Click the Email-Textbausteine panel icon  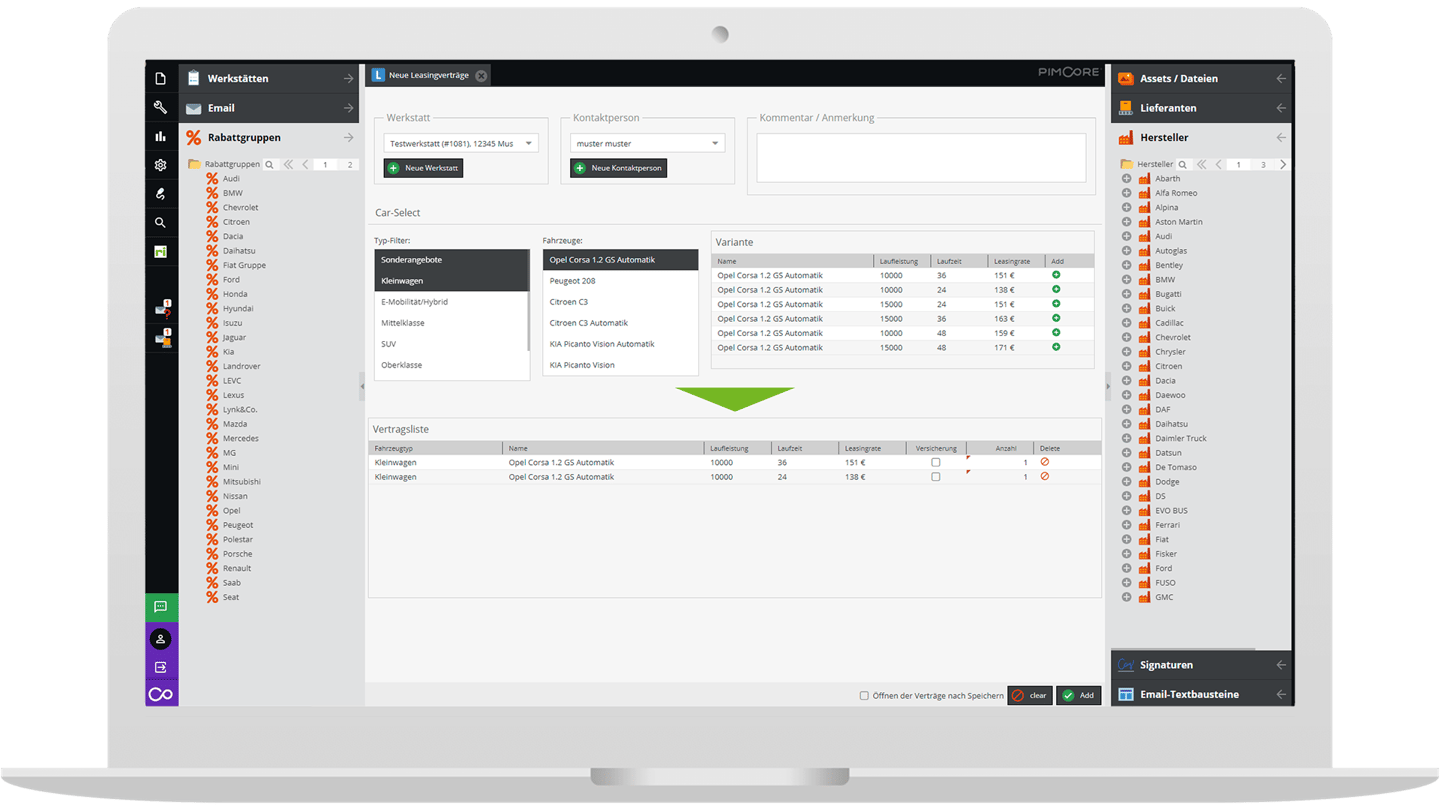pyautogui.click(x=1125, y=694)
